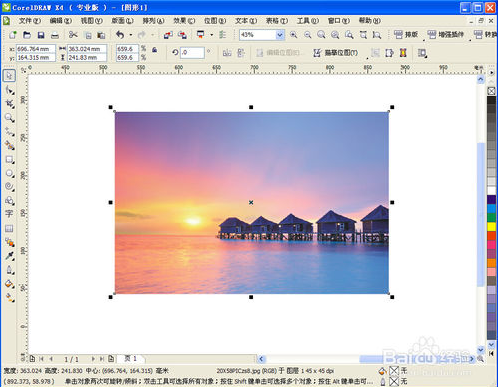This screenshot has width=498, height=387.
Task: Open the 效果 (Effects) menu
Action: (184, 21)
